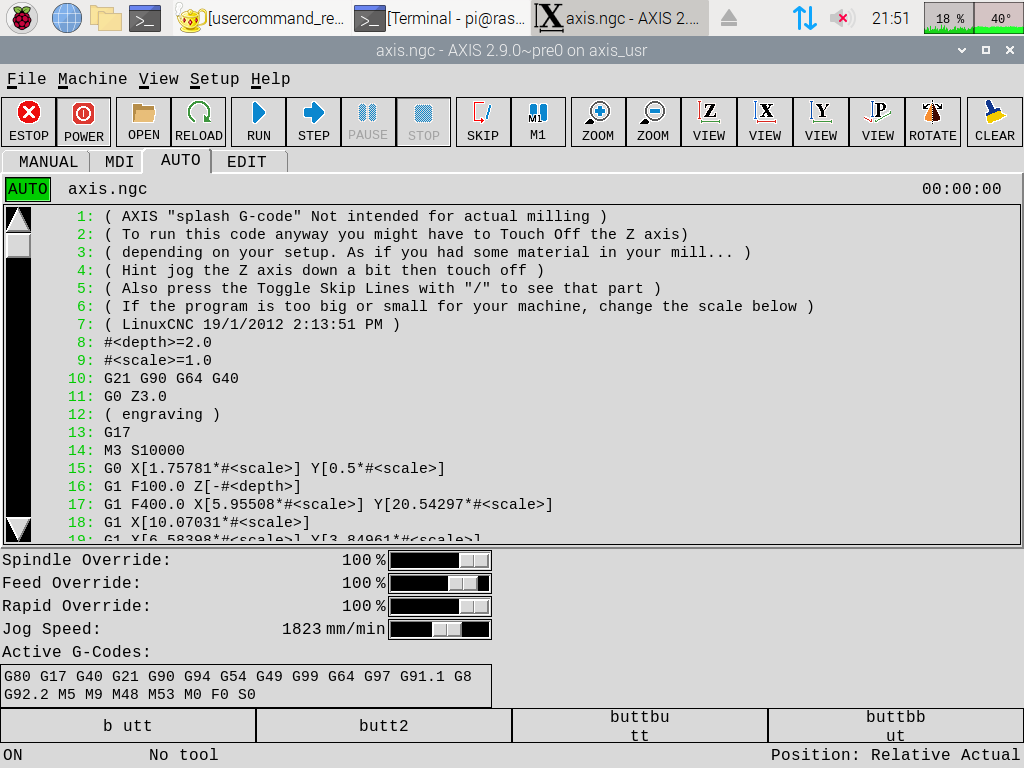The image size is (1024, 768).
Task: Click the 'buttbb ut' user button
Action: click(x=896, y=726)
